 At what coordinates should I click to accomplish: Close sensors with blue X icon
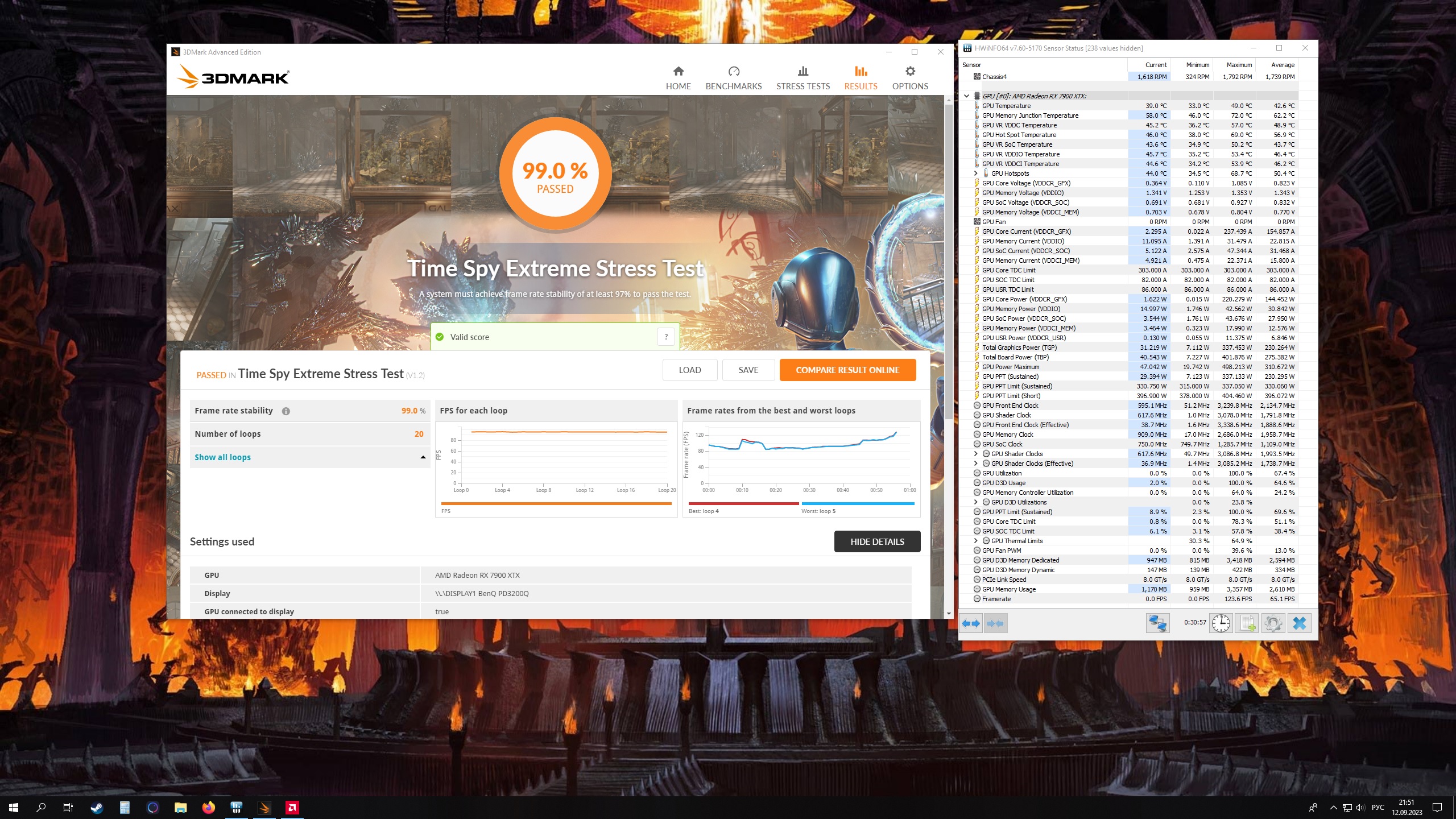[x=1300, y=623]
